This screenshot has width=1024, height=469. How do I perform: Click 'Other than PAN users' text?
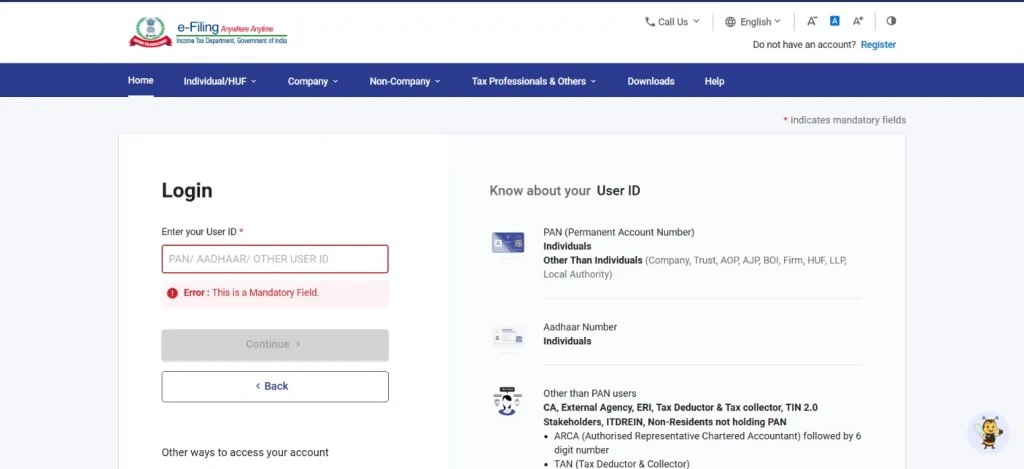(590, 393)
